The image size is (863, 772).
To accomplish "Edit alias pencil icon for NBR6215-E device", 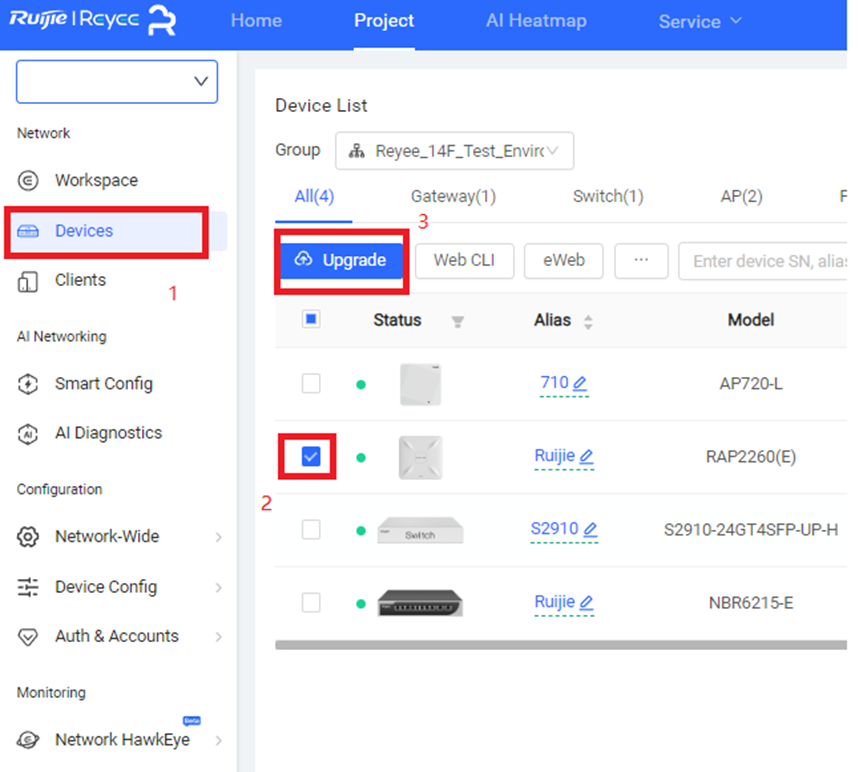I will 587,603.
